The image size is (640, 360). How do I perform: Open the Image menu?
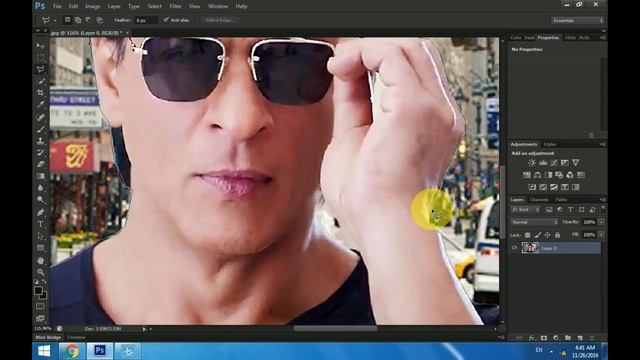click(x=93, y=7)
